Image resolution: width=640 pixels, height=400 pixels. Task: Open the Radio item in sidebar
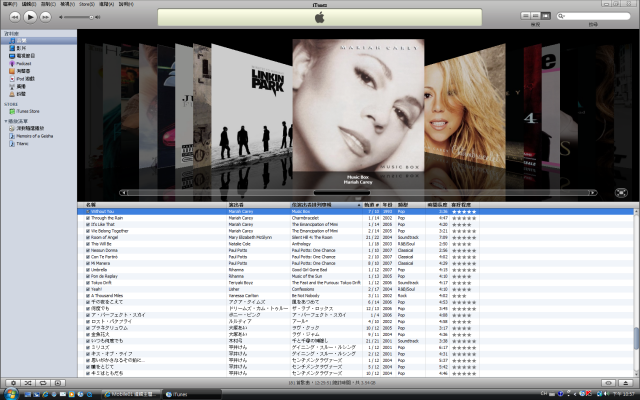point(39,86)
